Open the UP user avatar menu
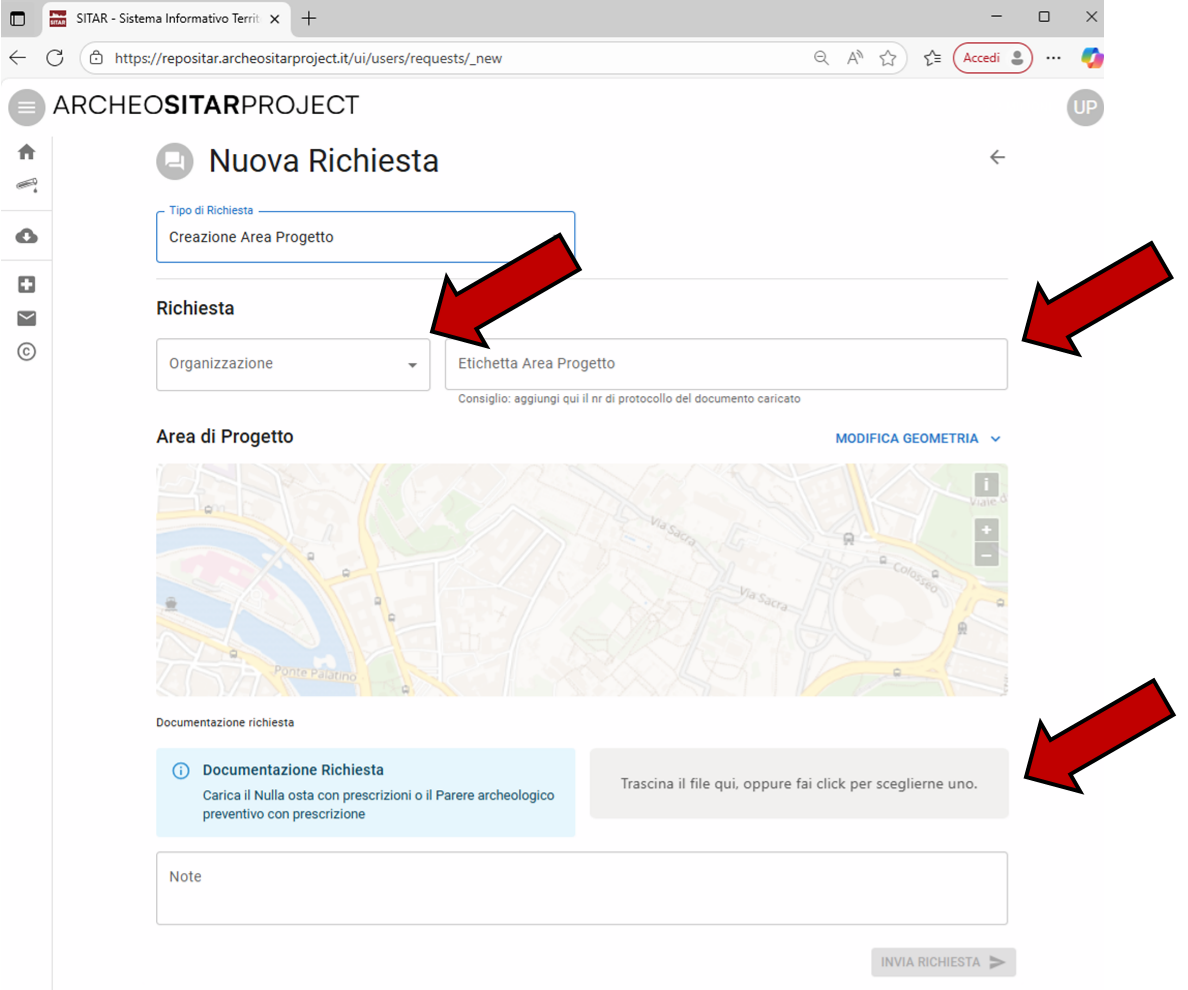Screen dimensions: 1188x990 (1084, 107)
